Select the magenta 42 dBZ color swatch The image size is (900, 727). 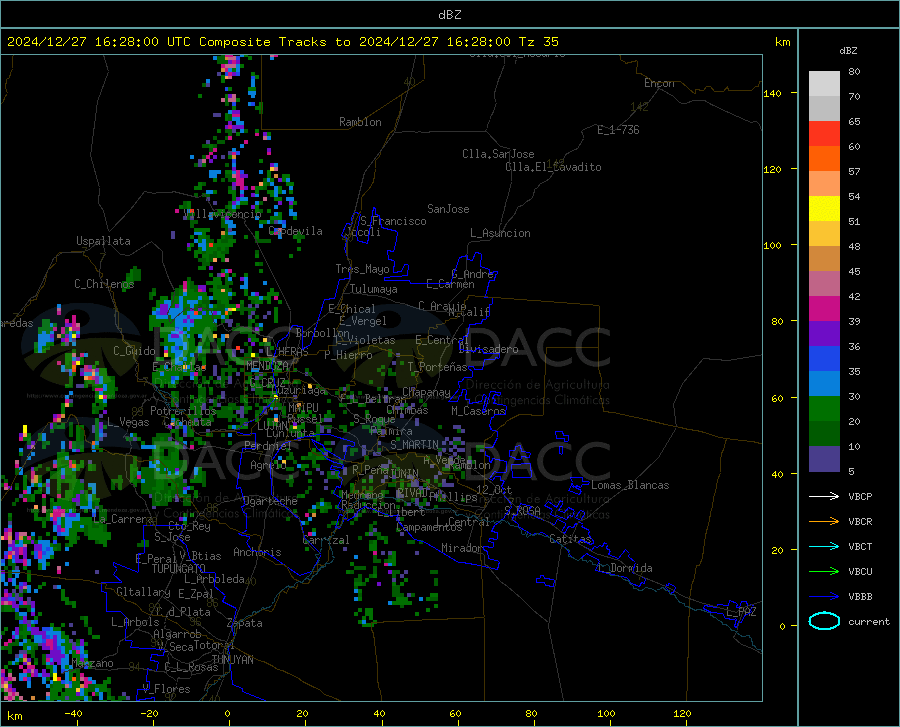824,309
